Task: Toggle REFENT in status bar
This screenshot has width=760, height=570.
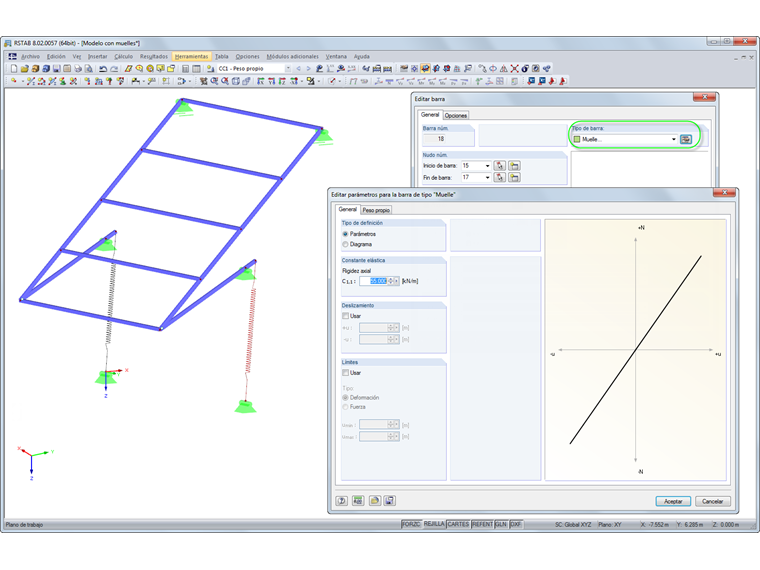Action: [482, 524]
